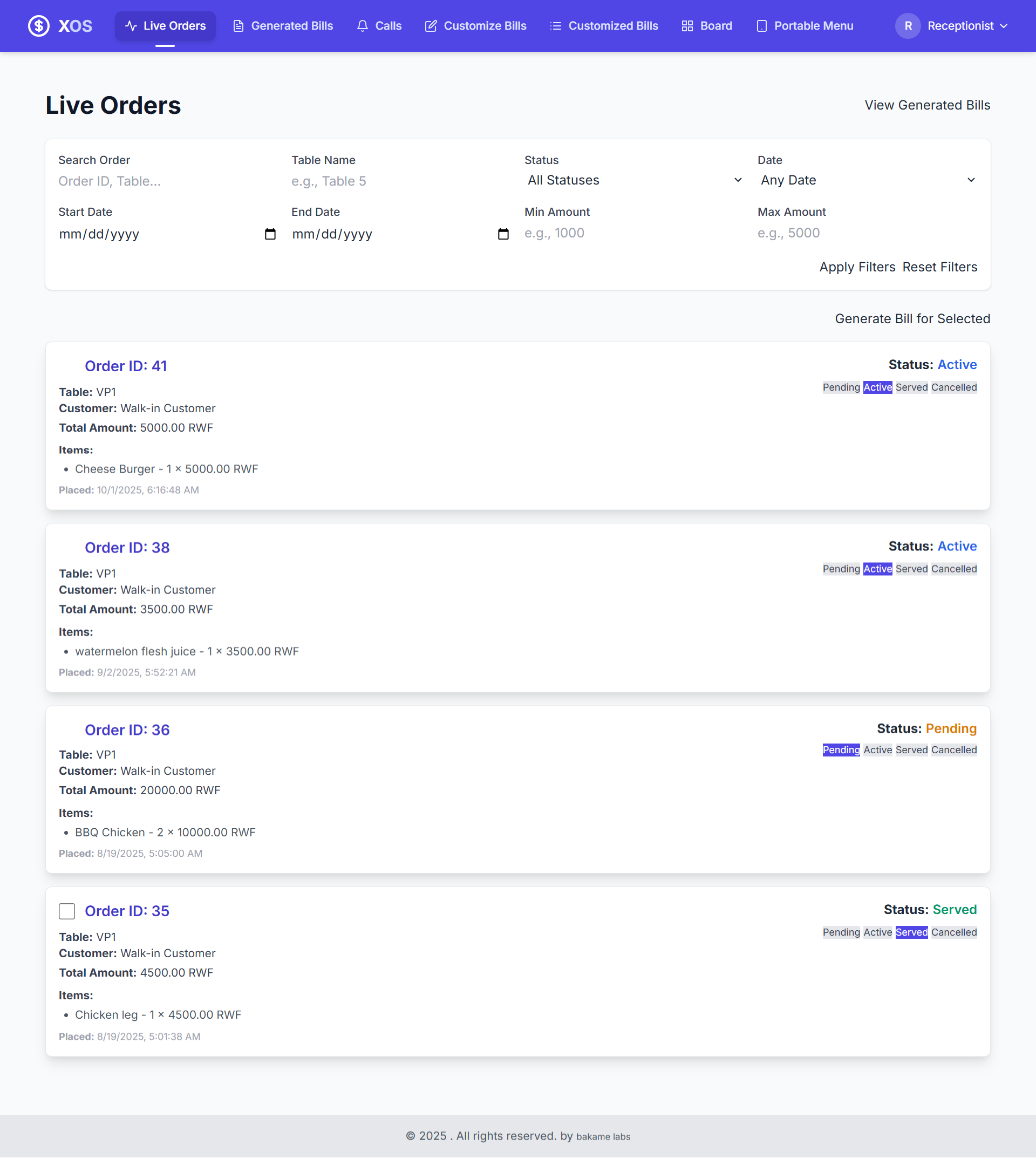This screenshot has width=1036, height=1159.
Task: Click the Receptionist avatar circle
Action: pos(908,25)
